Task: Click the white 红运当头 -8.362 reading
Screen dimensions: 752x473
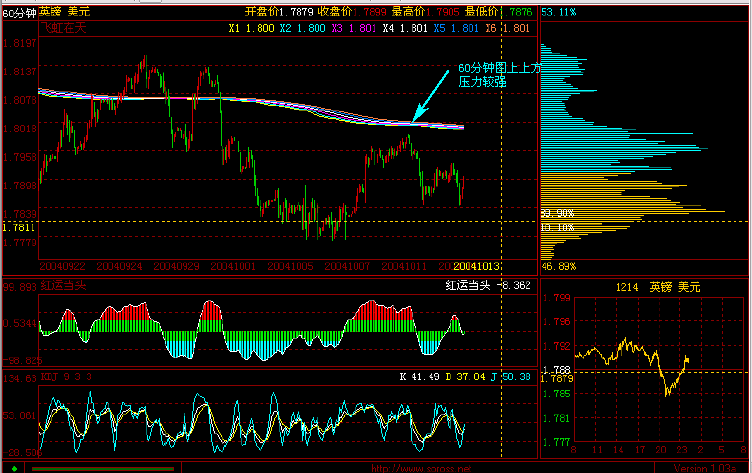Action: click(x=488, y=285)
